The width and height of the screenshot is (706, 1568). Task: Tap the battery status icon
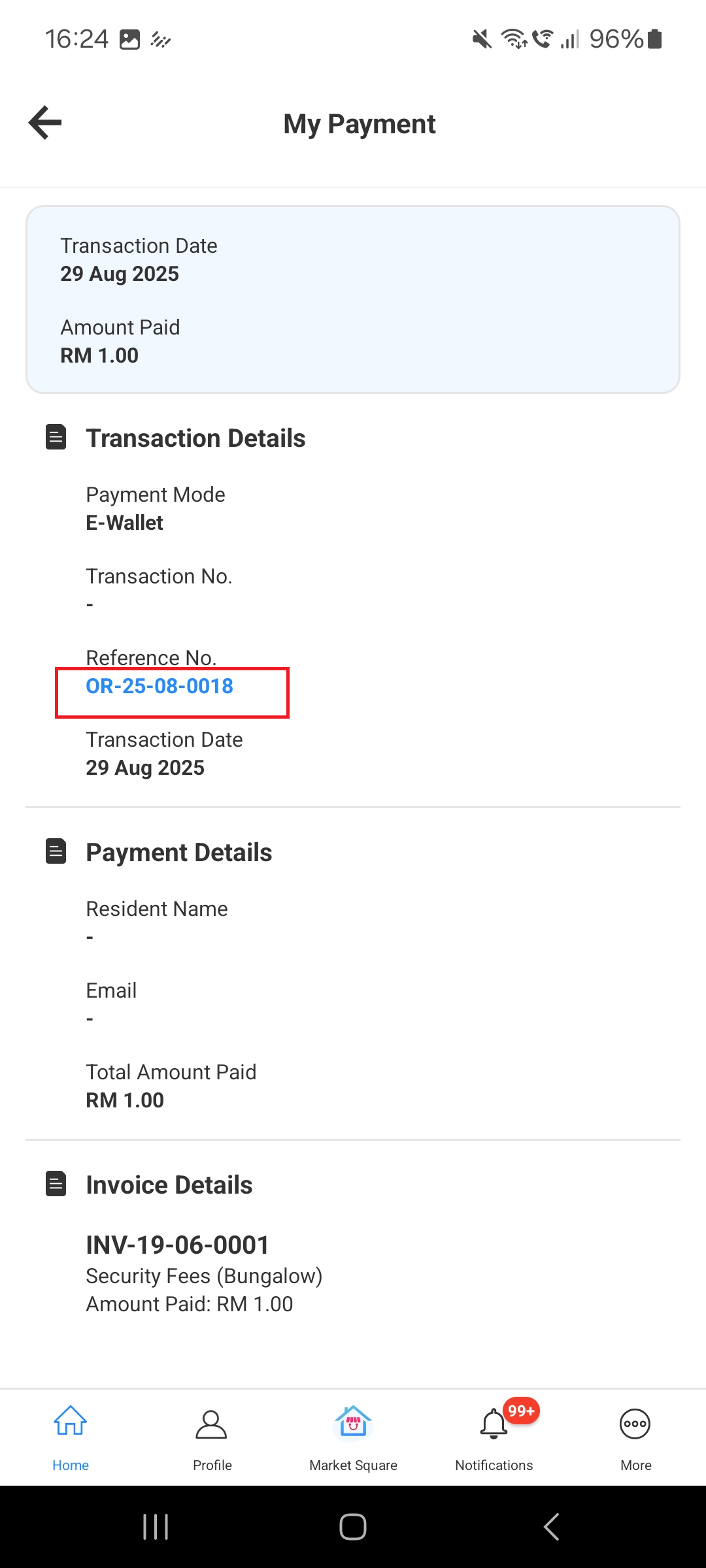point(655,39)
